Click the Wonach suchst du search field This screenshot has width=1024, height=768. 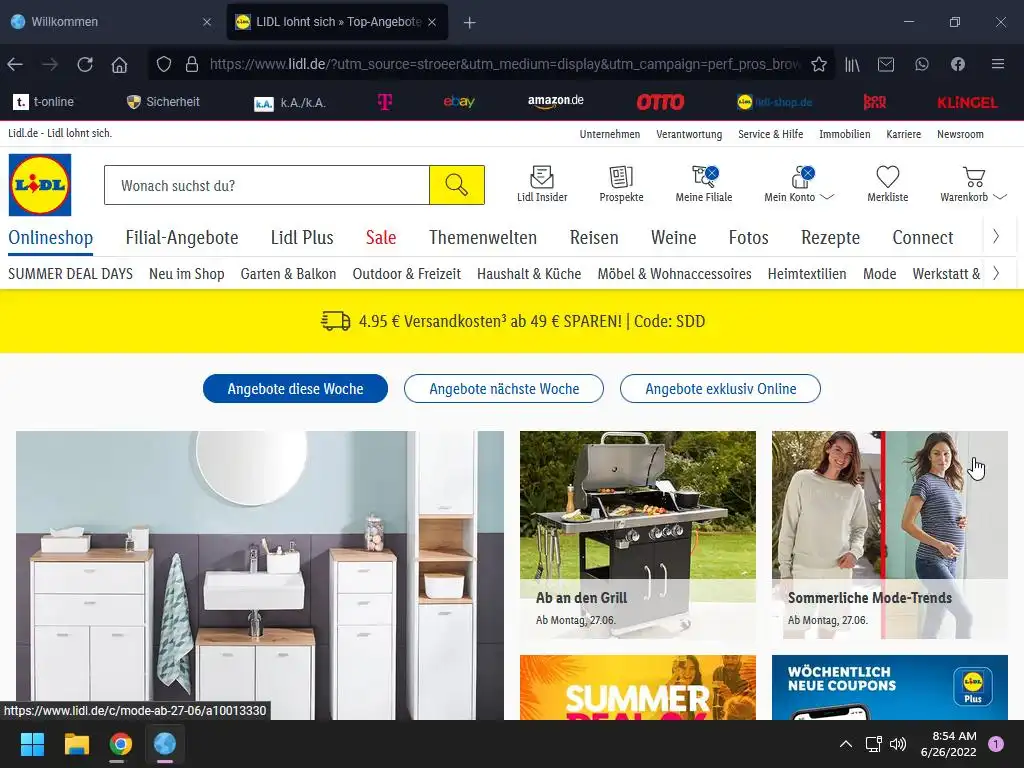pos(267,185)
